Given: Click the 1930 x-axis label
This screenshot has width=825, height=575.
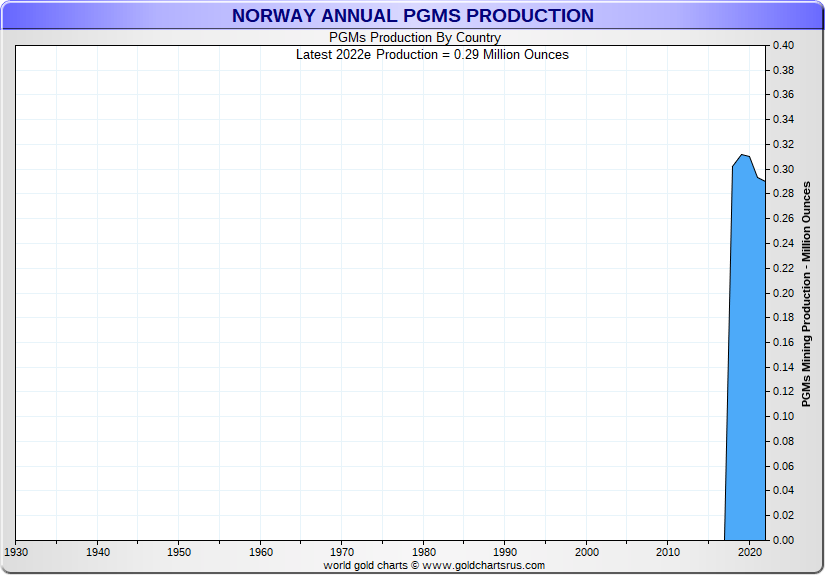Looking at the screenshot, I should [16, 552].
